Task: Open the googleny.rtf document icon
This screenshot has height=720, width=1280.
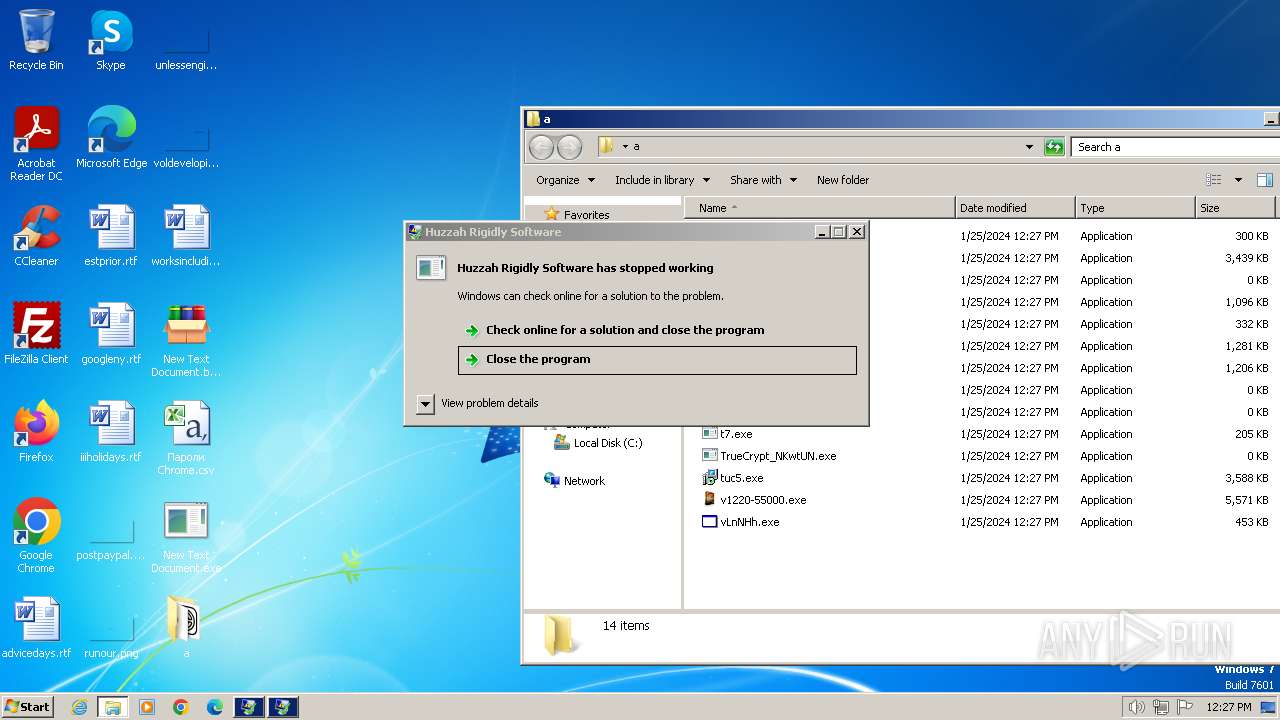Action: tap(111, 333)
